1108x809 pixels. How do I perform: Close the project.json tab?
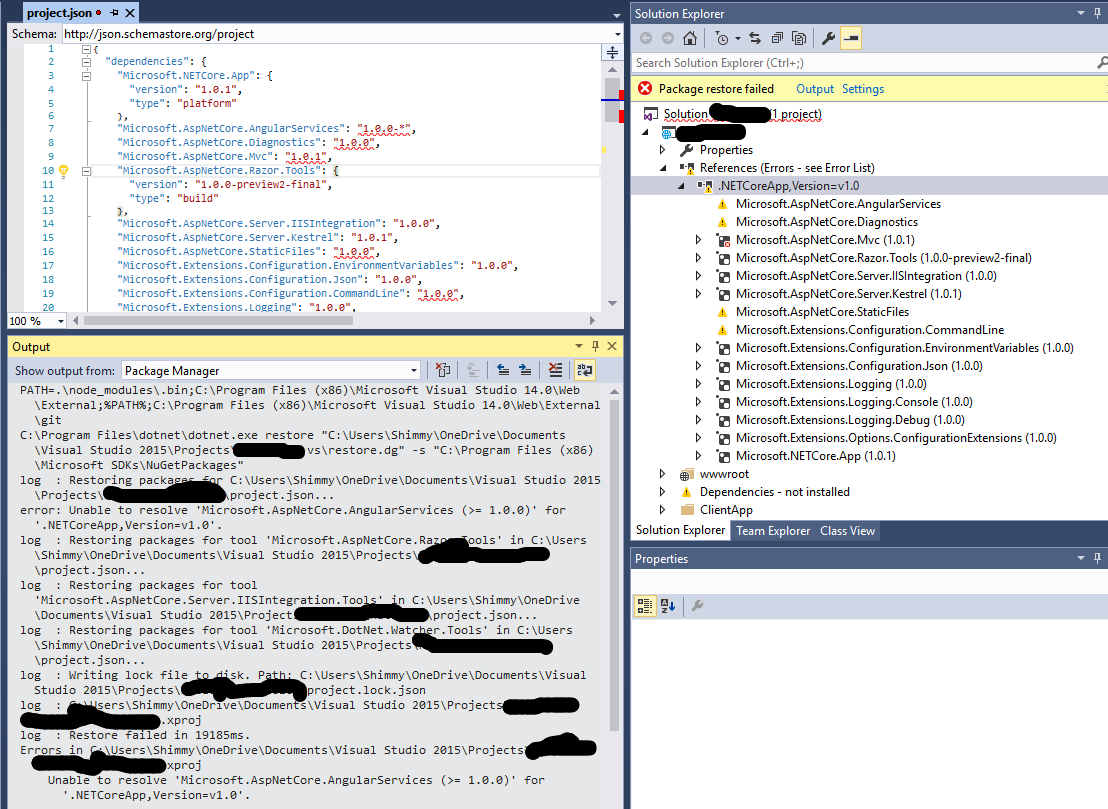[130, 13]
